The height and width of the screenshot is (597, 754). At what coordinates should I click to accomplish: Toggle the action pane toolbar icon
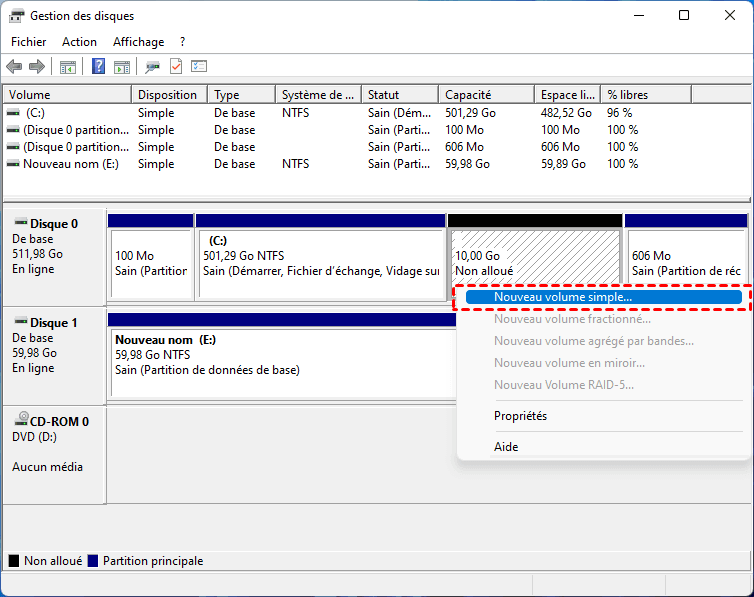(x=122, y=67)
